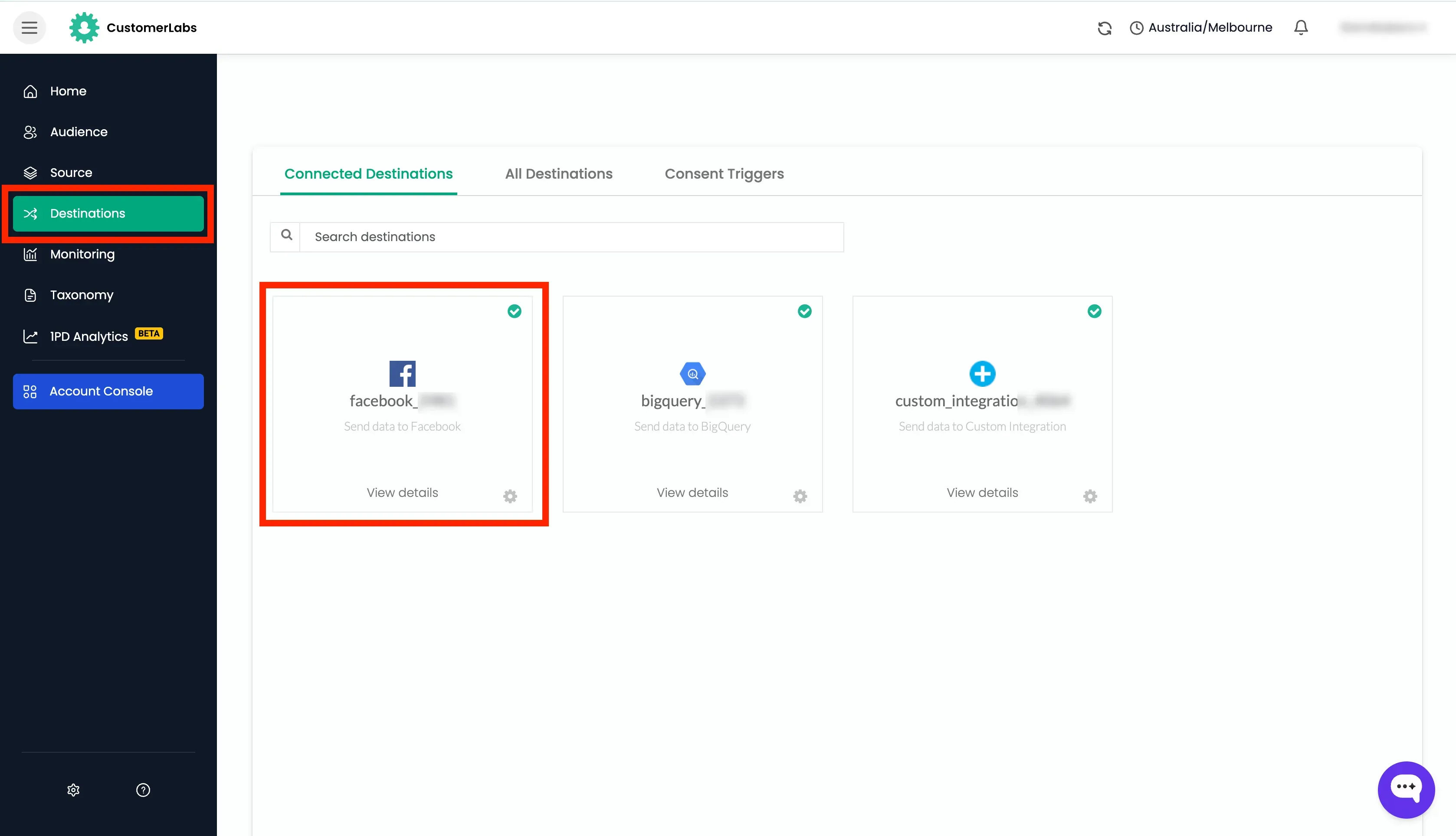Click the Facebook card green checkmark

point(514,311)
